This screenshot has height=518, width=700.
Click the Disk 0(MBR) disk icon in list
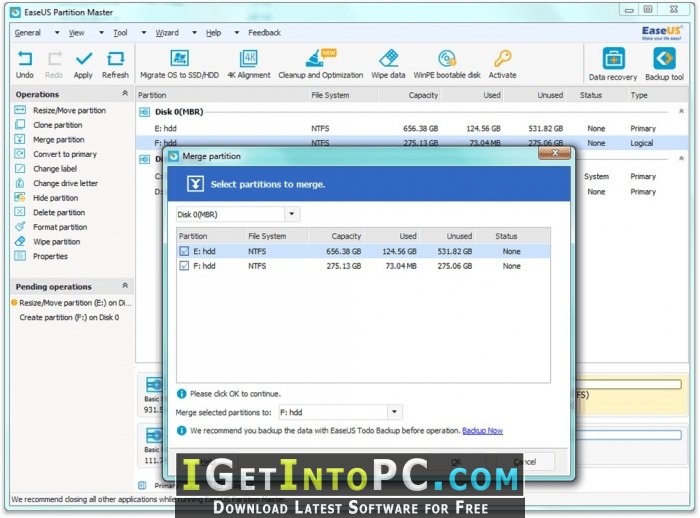tap(145, 112)
